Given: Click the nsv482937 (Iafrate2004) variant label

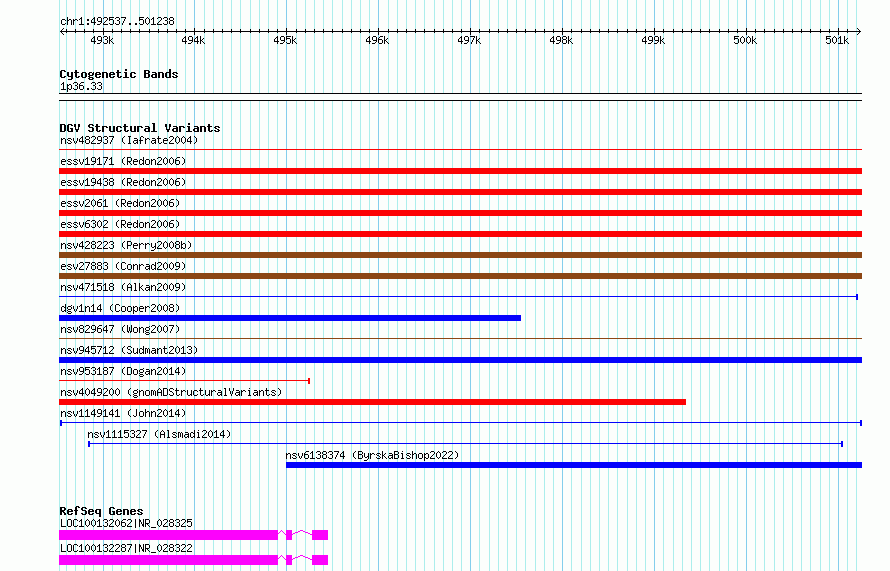Looking at the screenshot, I should (x=129, y=140).
